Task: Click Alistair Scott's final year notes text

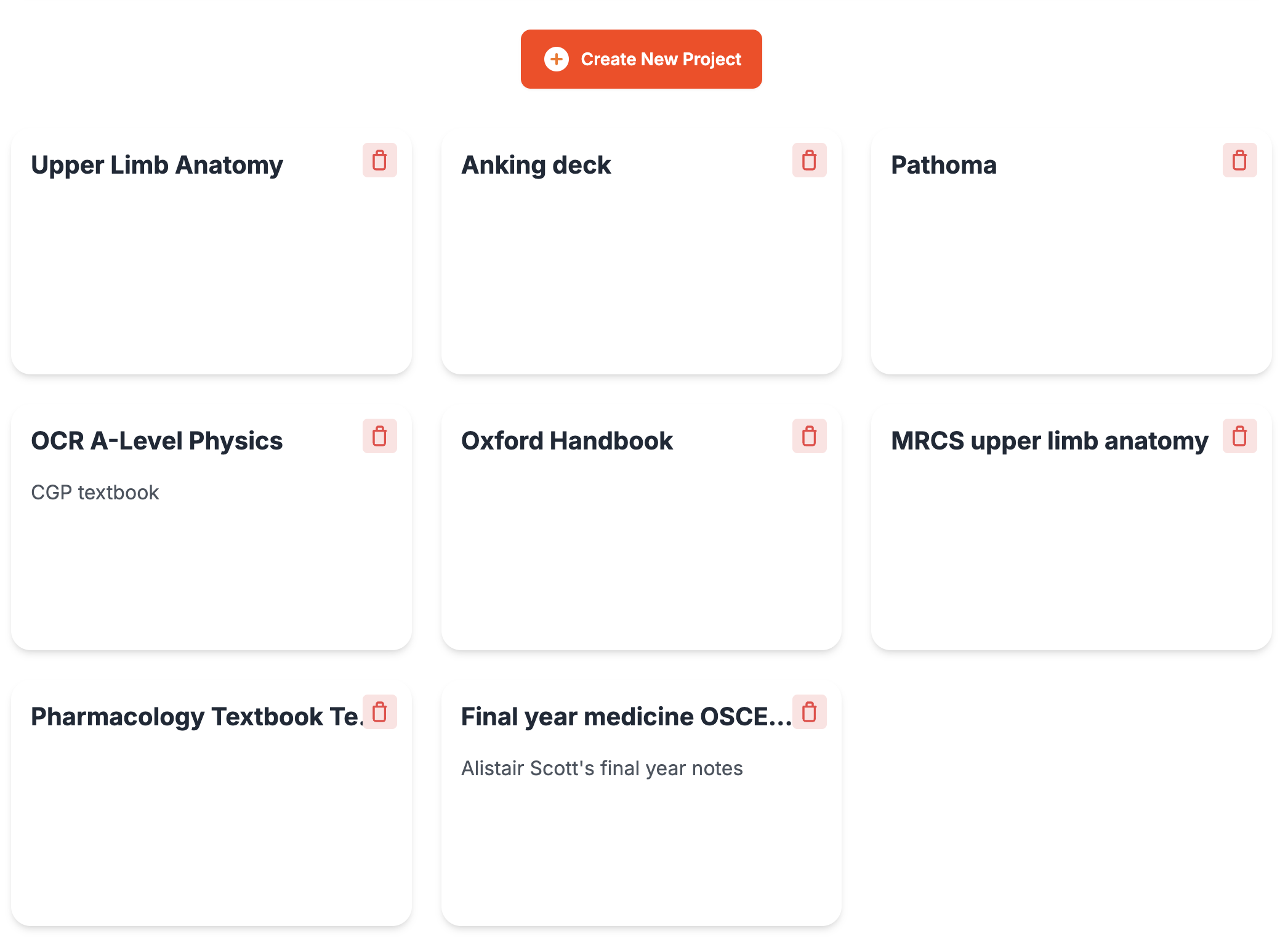Action: pyautogui.click(x=602, y=768)
